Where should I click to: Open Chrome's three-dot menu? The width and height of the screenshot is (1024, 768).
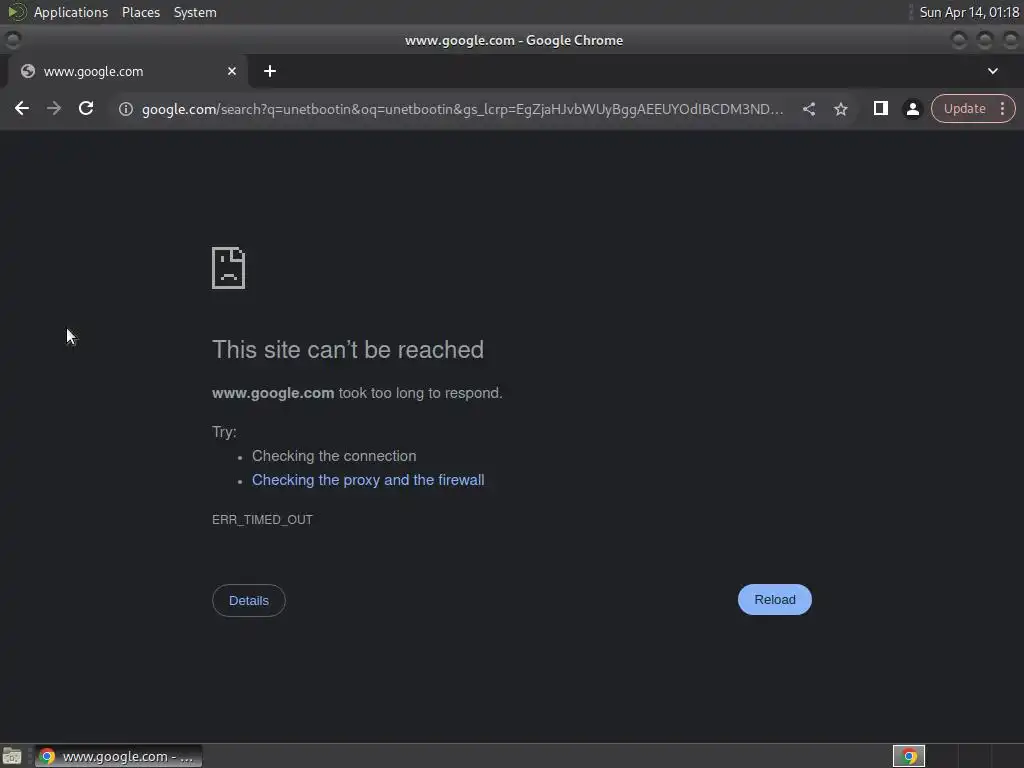tap(1002, 108)
